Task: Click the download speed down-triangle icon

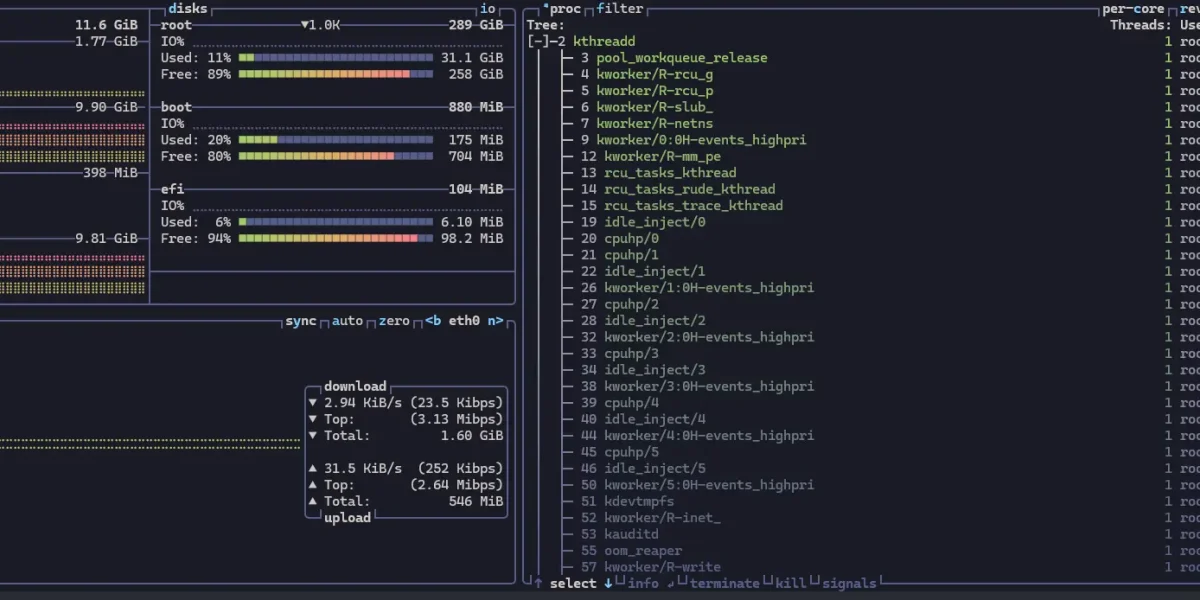Action: (x=313, y=402)
